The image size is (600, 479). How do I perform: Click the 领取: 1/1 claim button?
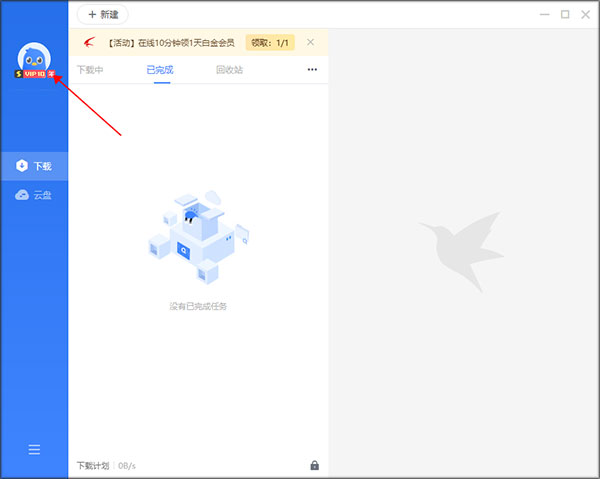coord(270,42)
